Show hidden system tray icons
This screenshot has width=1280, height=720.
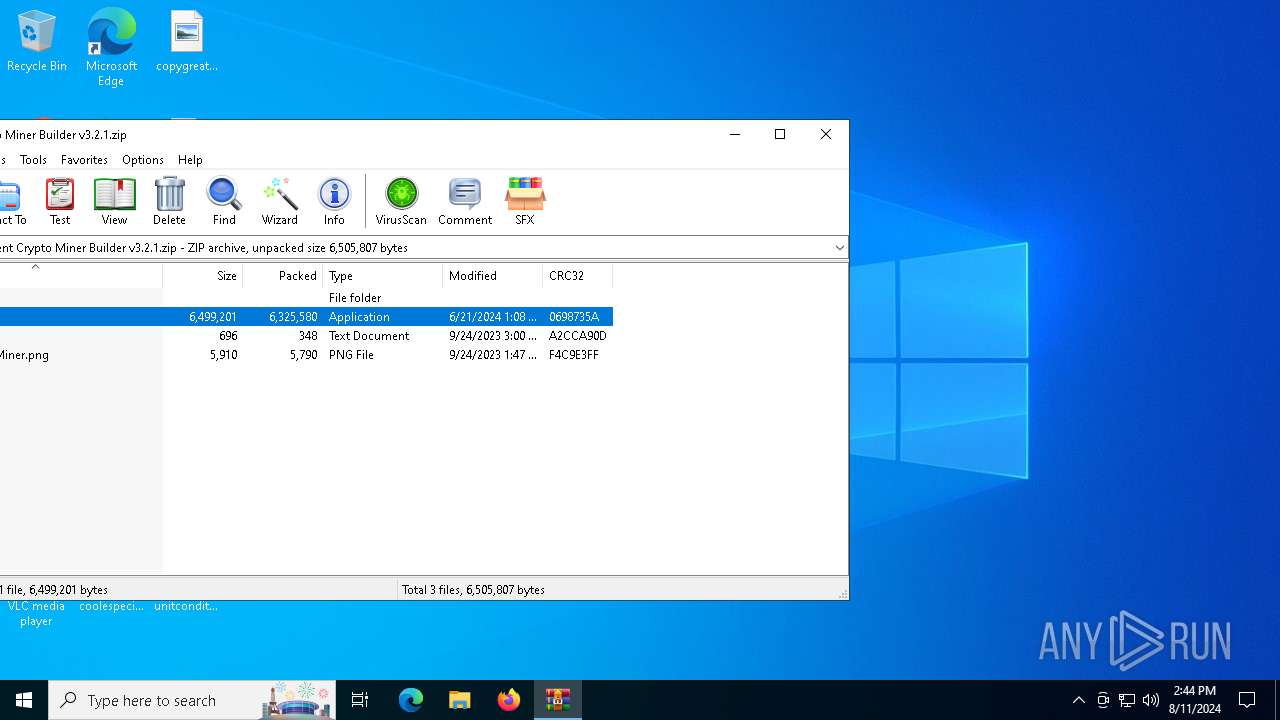click(x=1078, y=700)
